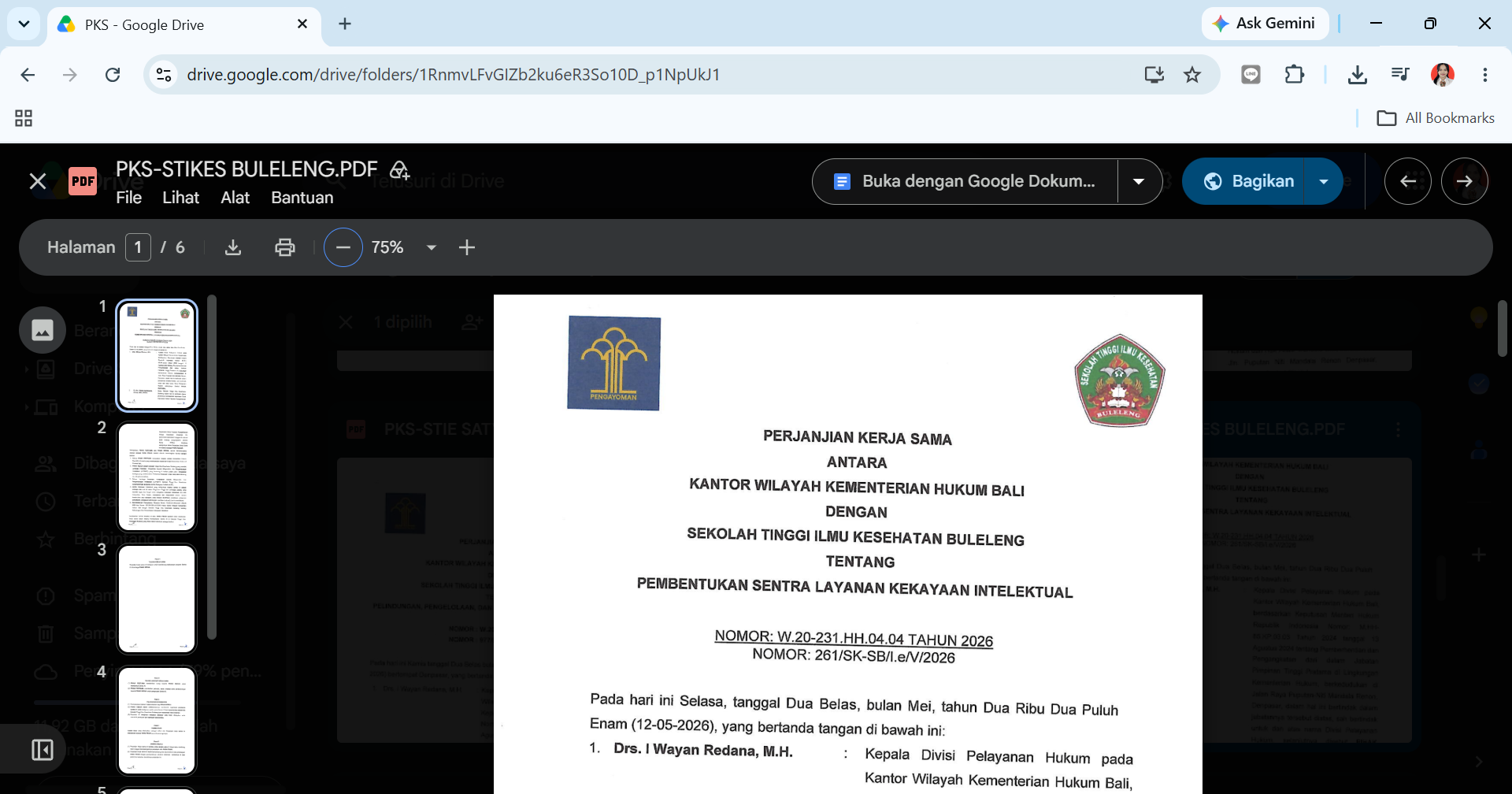The height and width of the screenshot is (794, 1512).
Task: Go forward in browser history
Action: [x=70, y=75]
